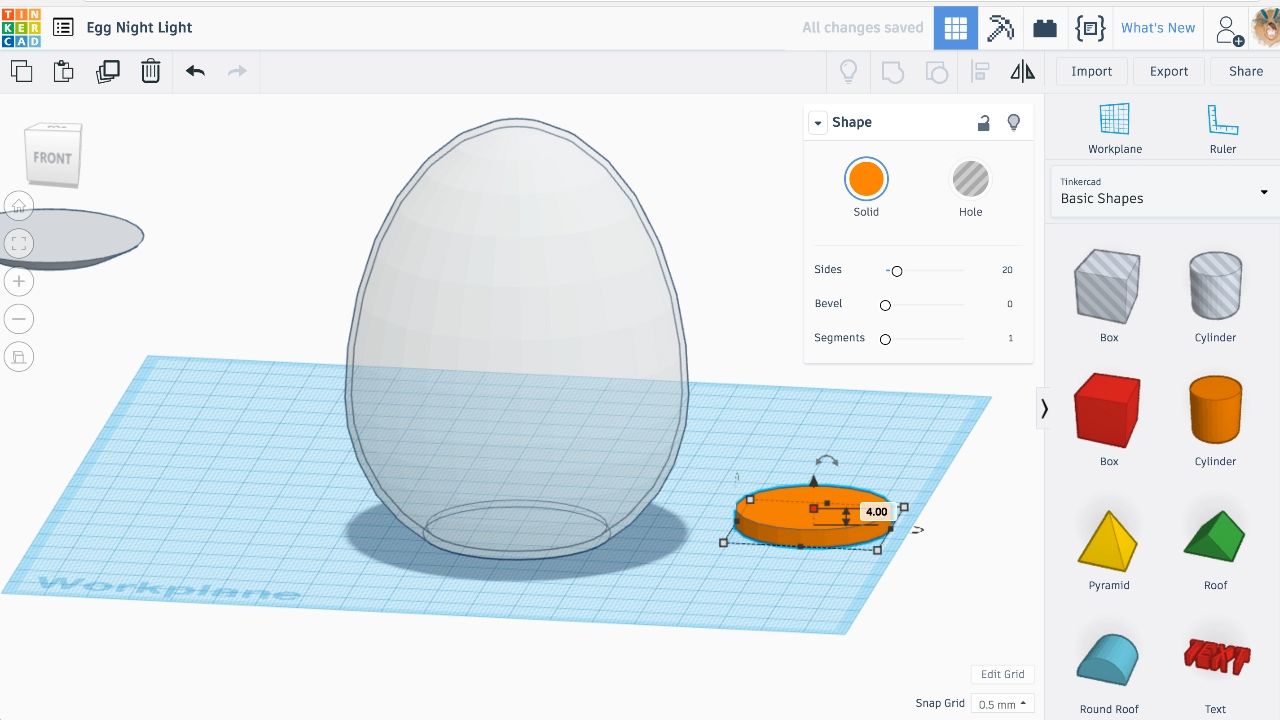Zoom out with the minus icon
The height and width of the screenshot is (720, 1280).
pos(19,319)
